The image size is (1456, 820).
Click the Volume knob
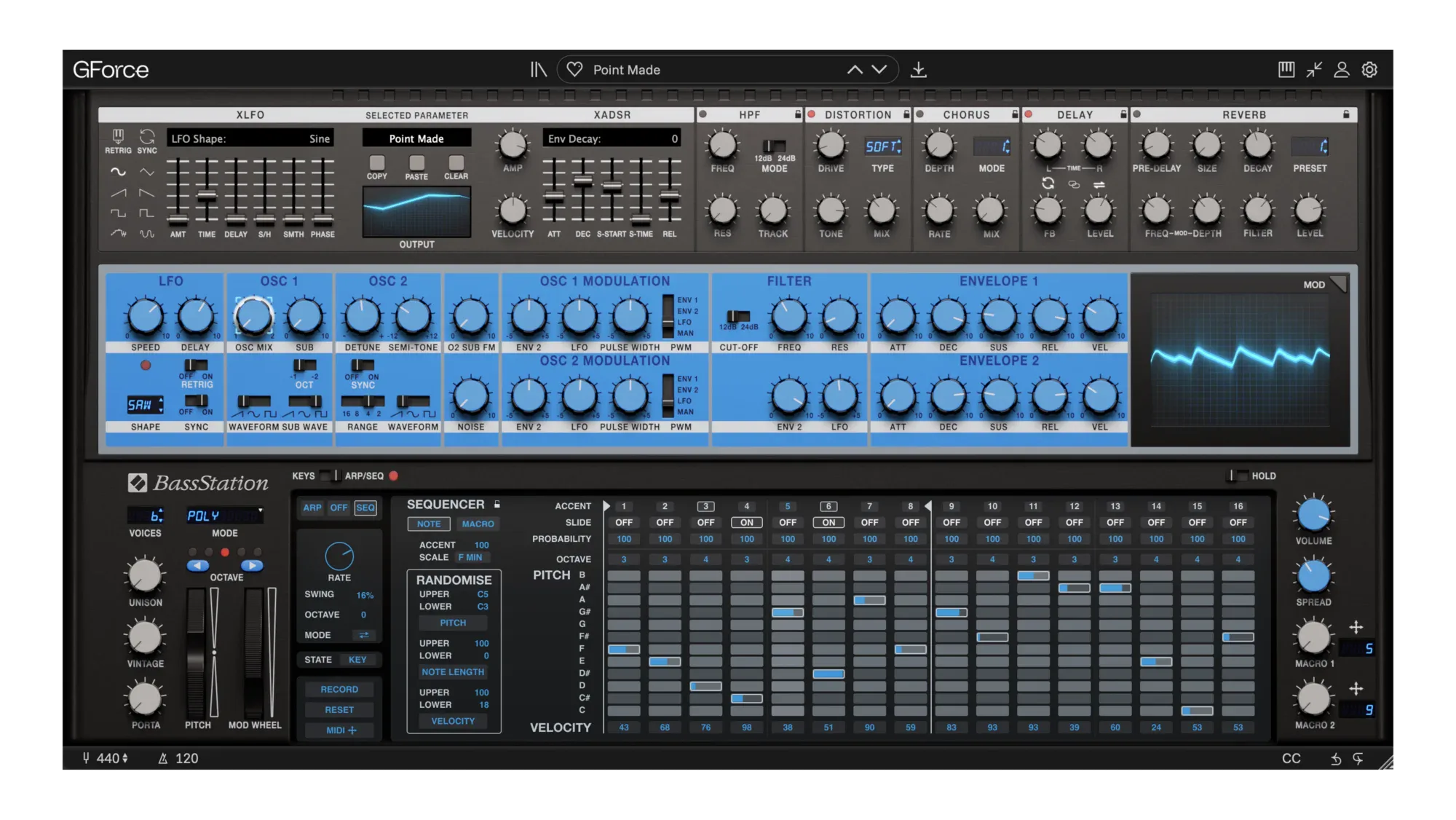coord(1313,514)
